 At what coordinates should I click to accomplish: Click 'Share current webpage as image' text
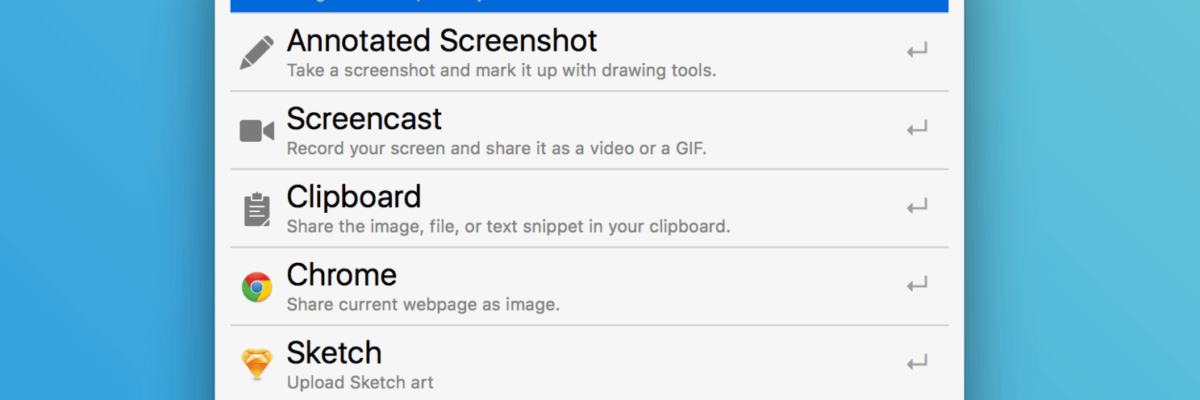click(x=423, y=304)
